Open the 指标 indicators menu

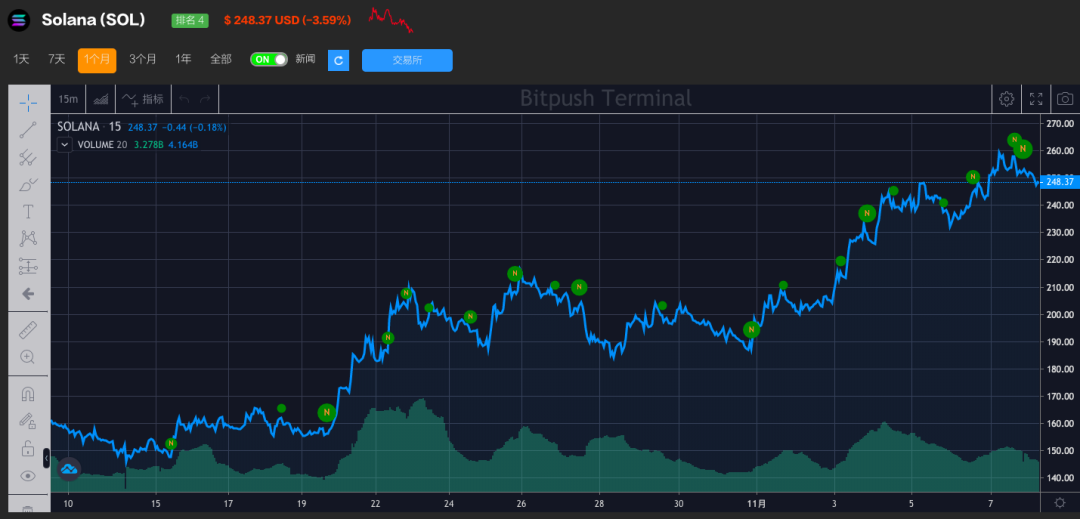(143, 99)
